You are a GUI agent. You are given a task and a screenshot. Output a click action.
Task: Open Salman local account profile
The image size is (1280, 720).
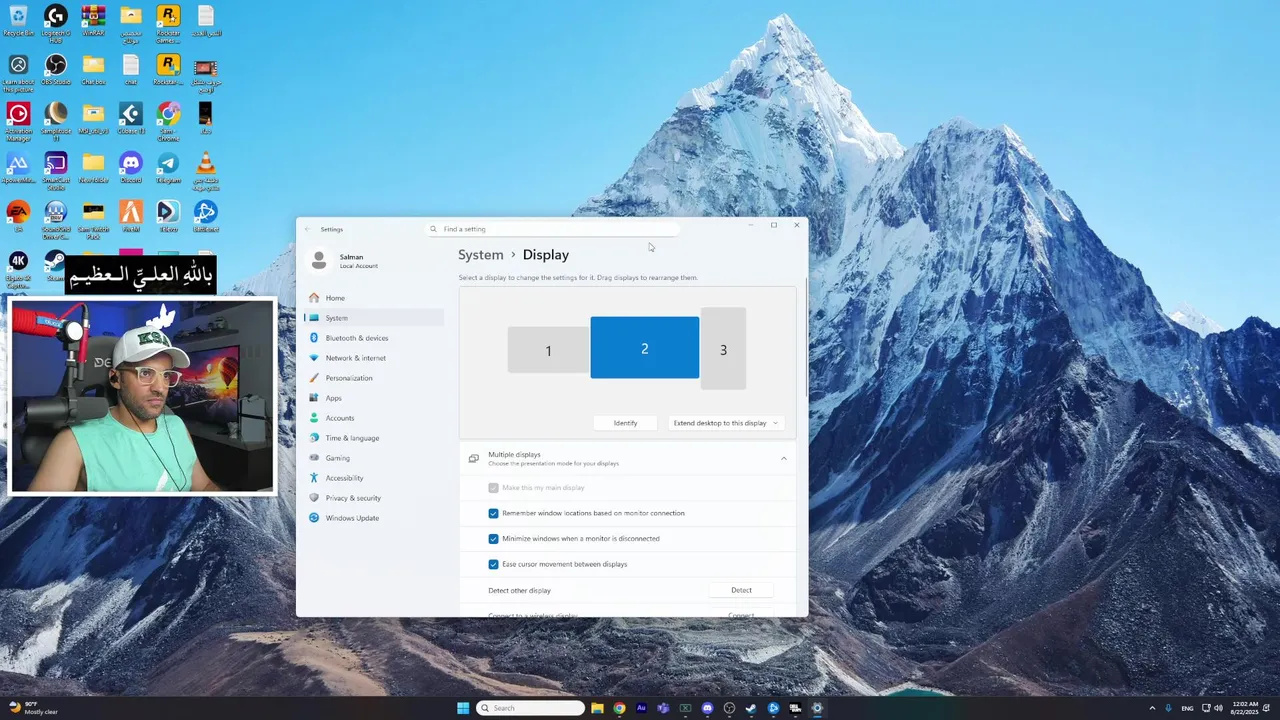pos(345,261)
